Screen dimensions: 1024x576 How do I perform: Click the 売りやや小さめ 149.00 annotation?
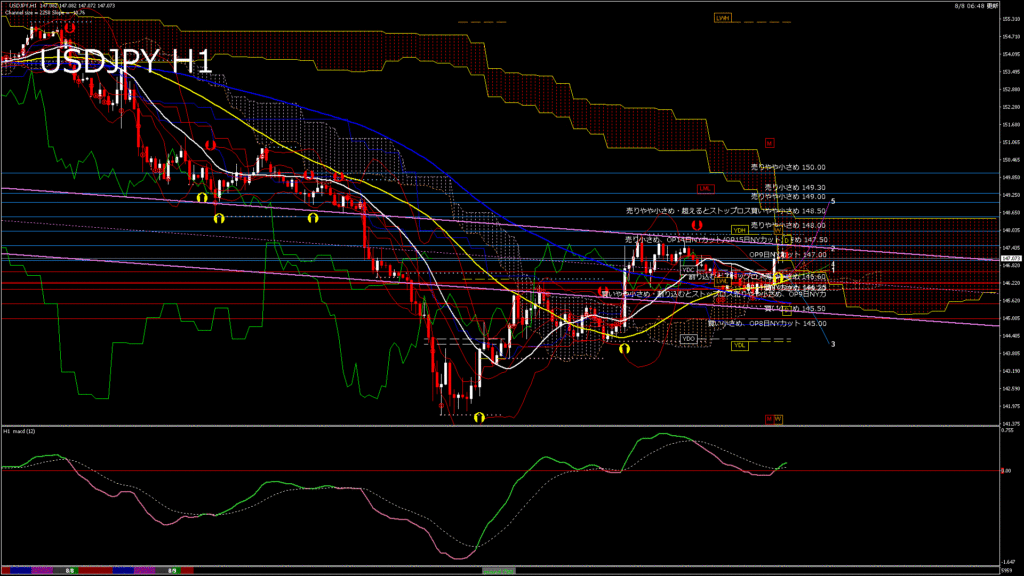pyautogui.click(x=788, y=197)
